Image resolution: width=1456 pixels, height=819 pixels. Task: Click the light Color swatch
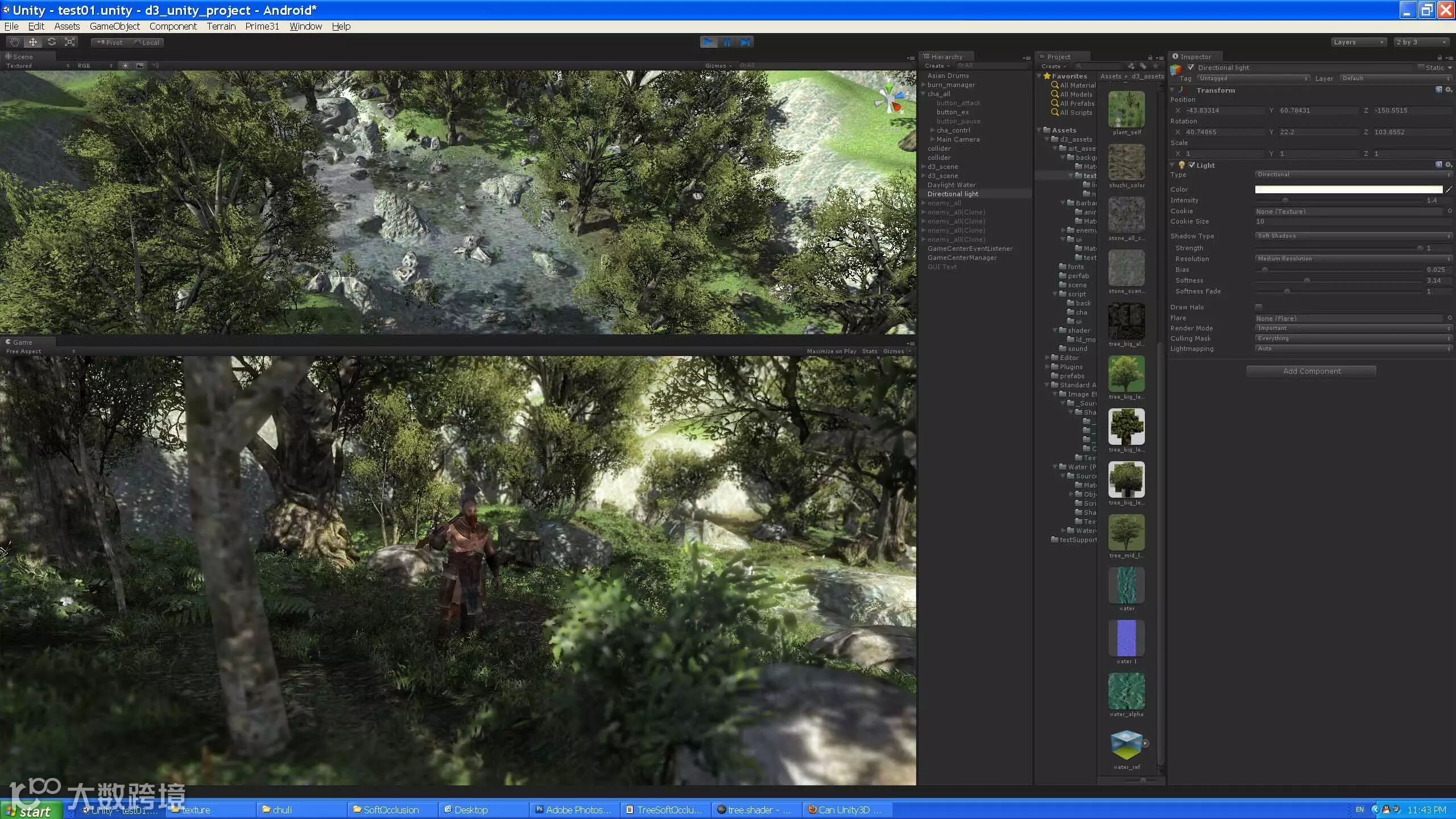pyautogui.click(x=1348, y=189)
